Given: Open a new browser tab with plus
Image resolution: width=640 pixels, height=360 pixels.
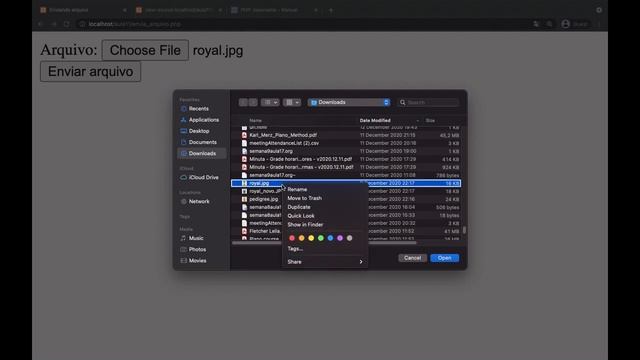Looking at the screenshot, I should [331, 10].
